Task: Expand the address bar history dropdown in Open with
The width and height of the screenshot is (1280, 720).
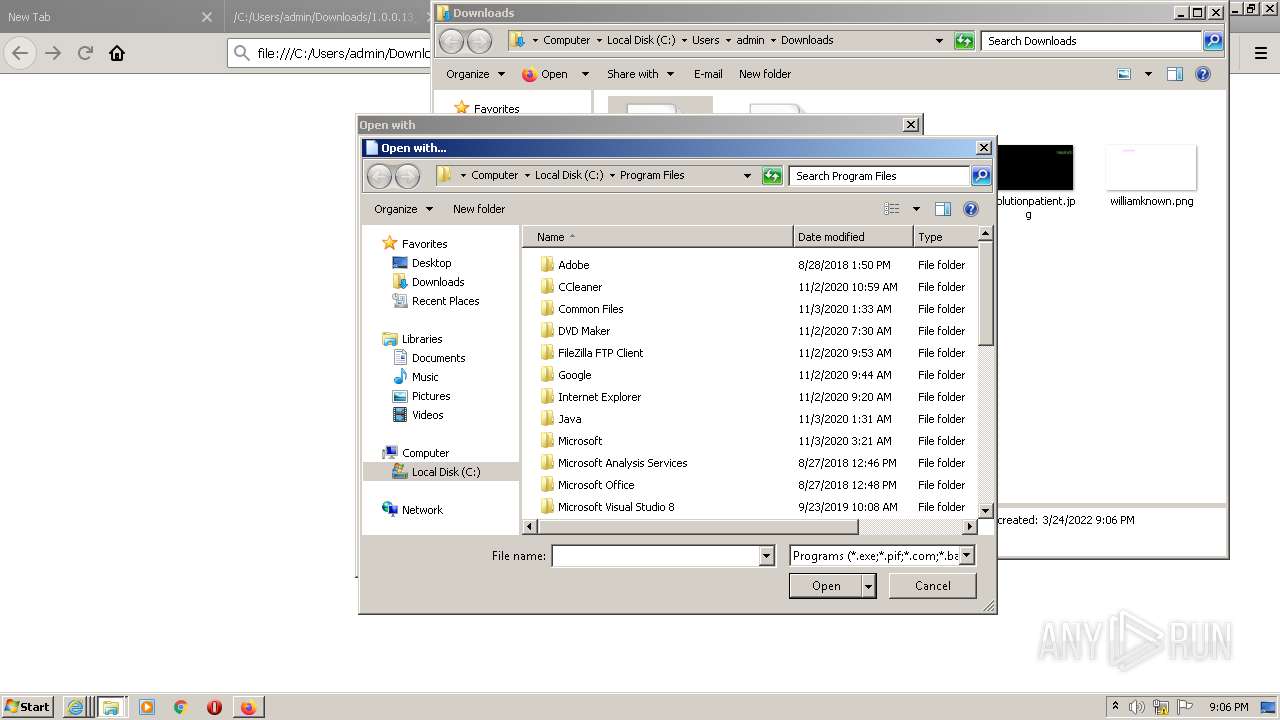Action: coord(747,176)
